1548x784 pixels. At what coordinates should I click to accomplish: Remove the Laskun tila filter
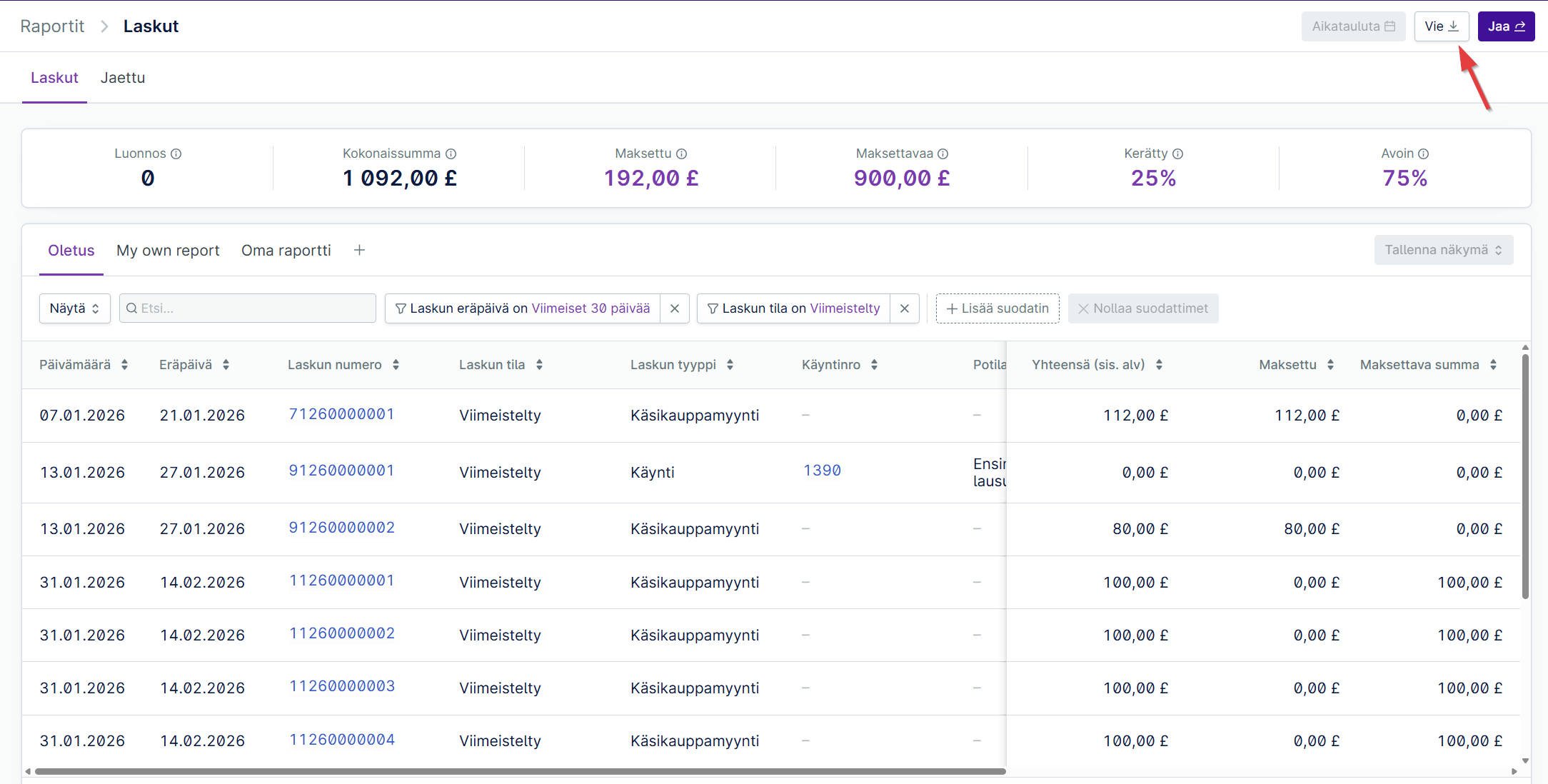click(905, 308)
